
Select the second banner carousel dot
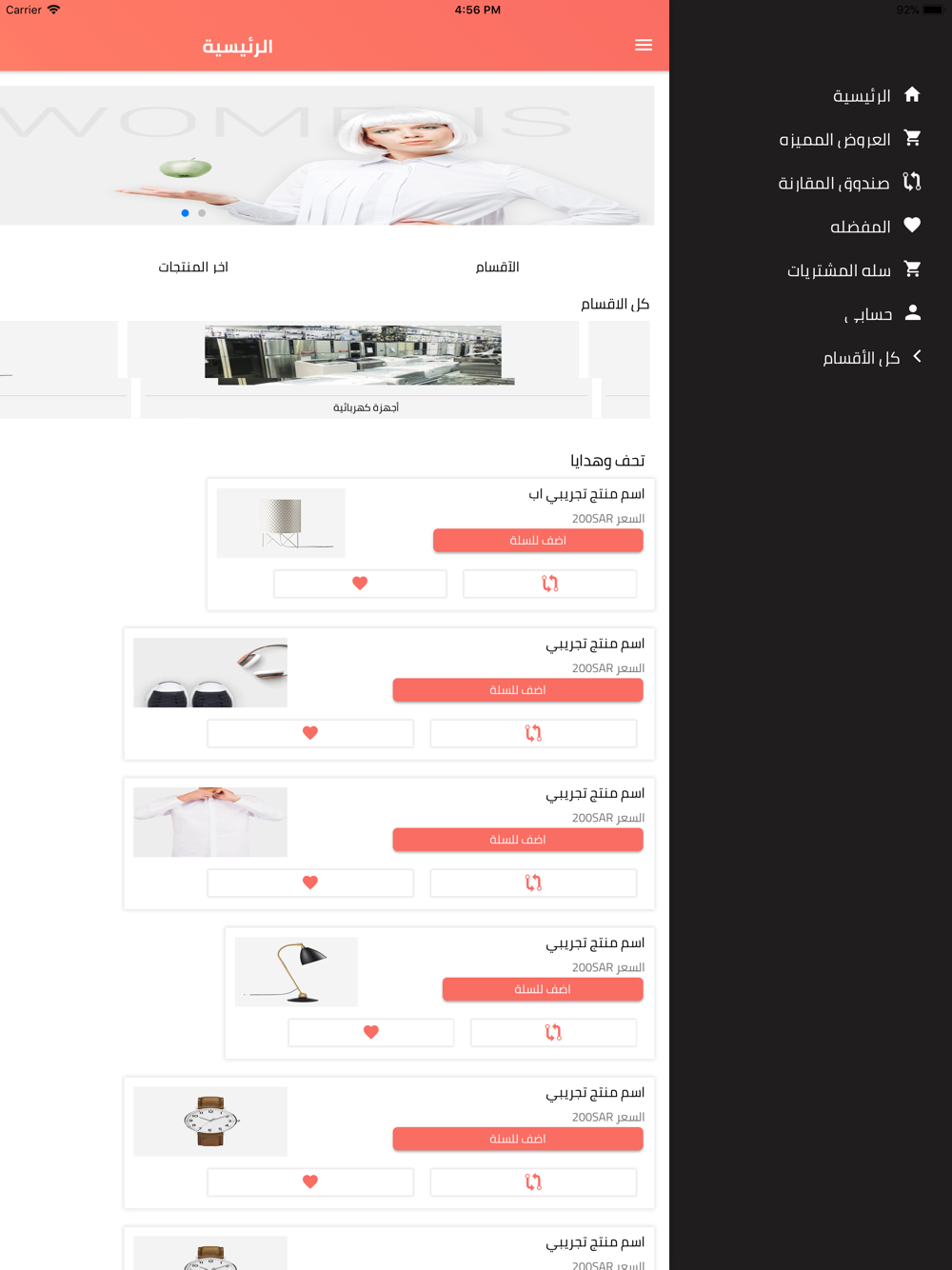pos(202,213)
